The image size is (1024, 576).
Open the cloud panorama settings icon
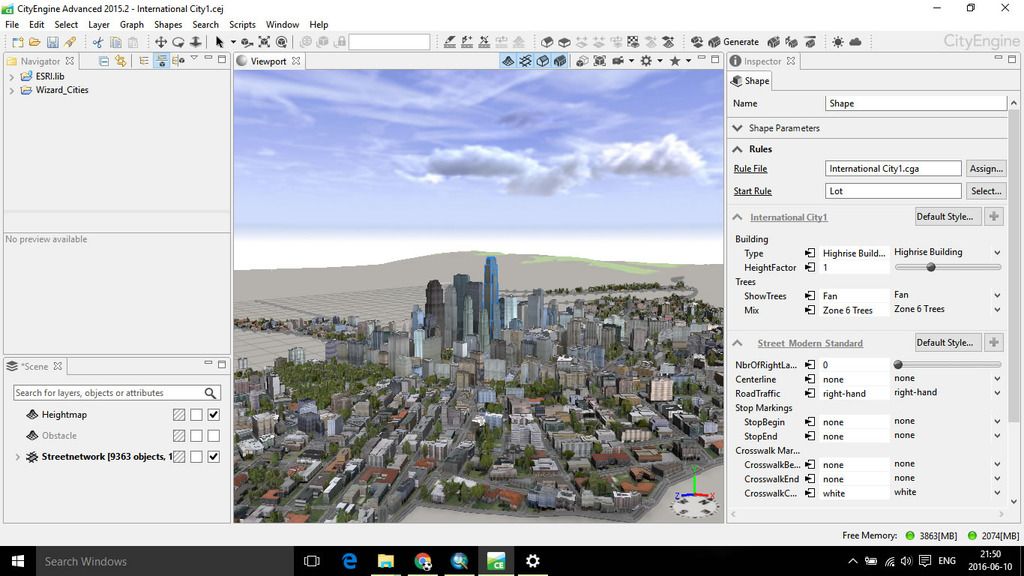click(x=855, y=42)
